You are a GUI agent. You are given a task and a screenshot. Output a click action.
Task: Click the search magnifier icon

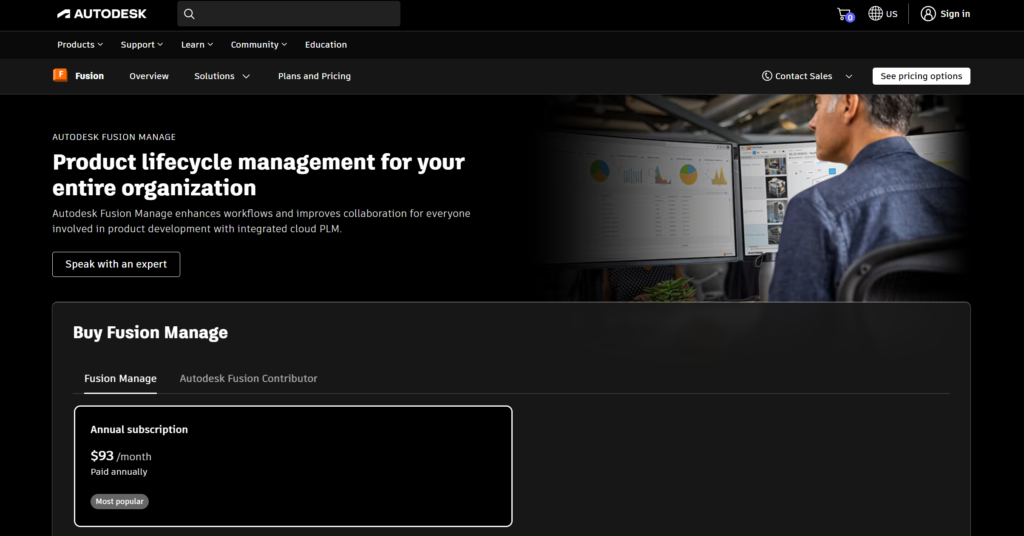189,14
